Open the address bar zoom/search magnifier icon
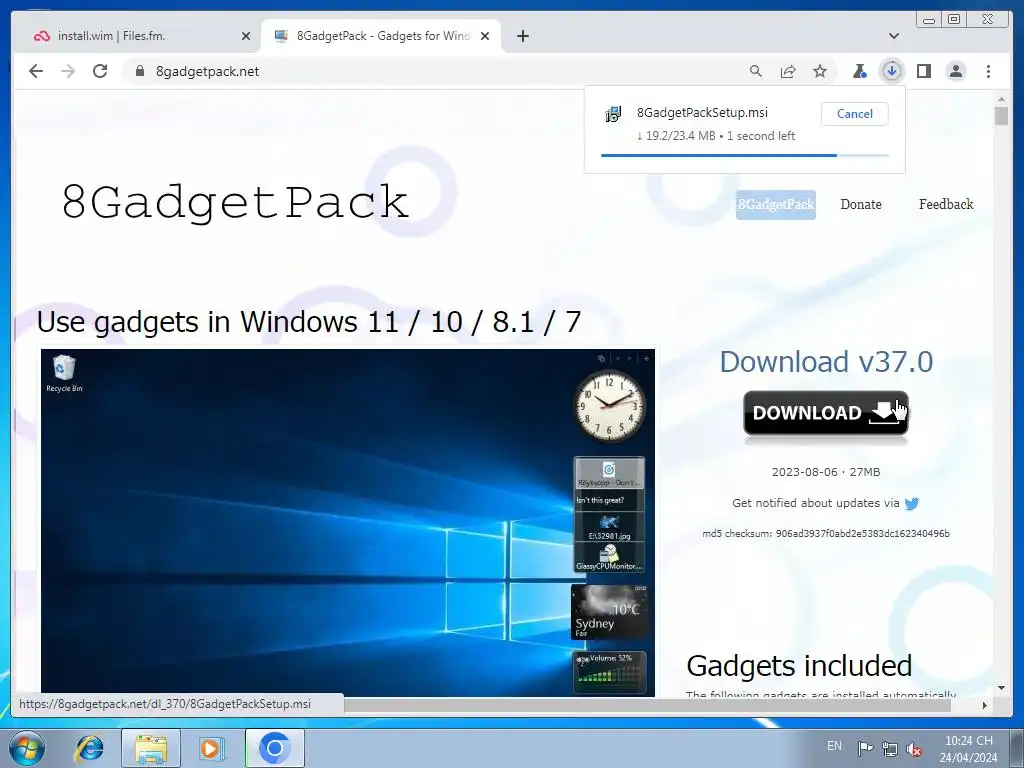This screenshot has height=768, width=1024. tap(756, 71)
